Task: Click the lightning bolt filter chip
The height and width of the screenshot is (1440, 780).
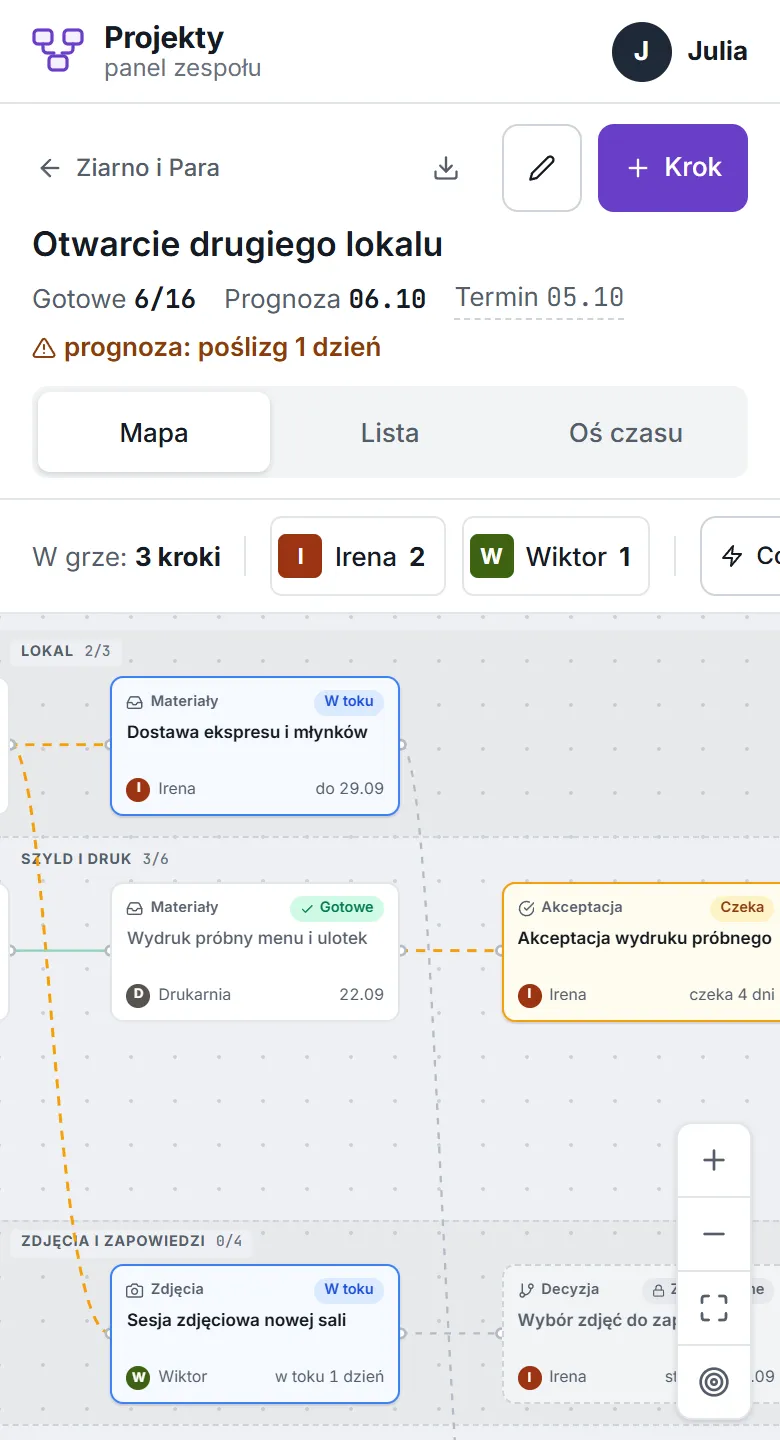Action: (x=740, y=556)
